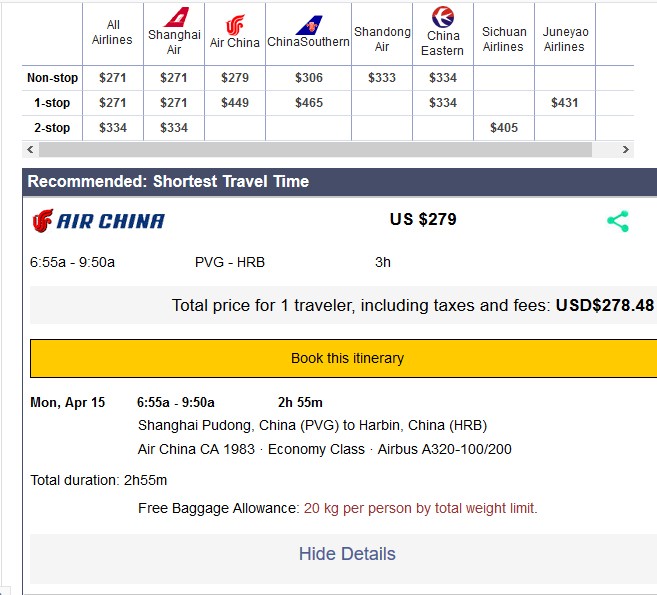Choose ChinaSouthern 1-stop $465 fare

(x=309, y=103)
